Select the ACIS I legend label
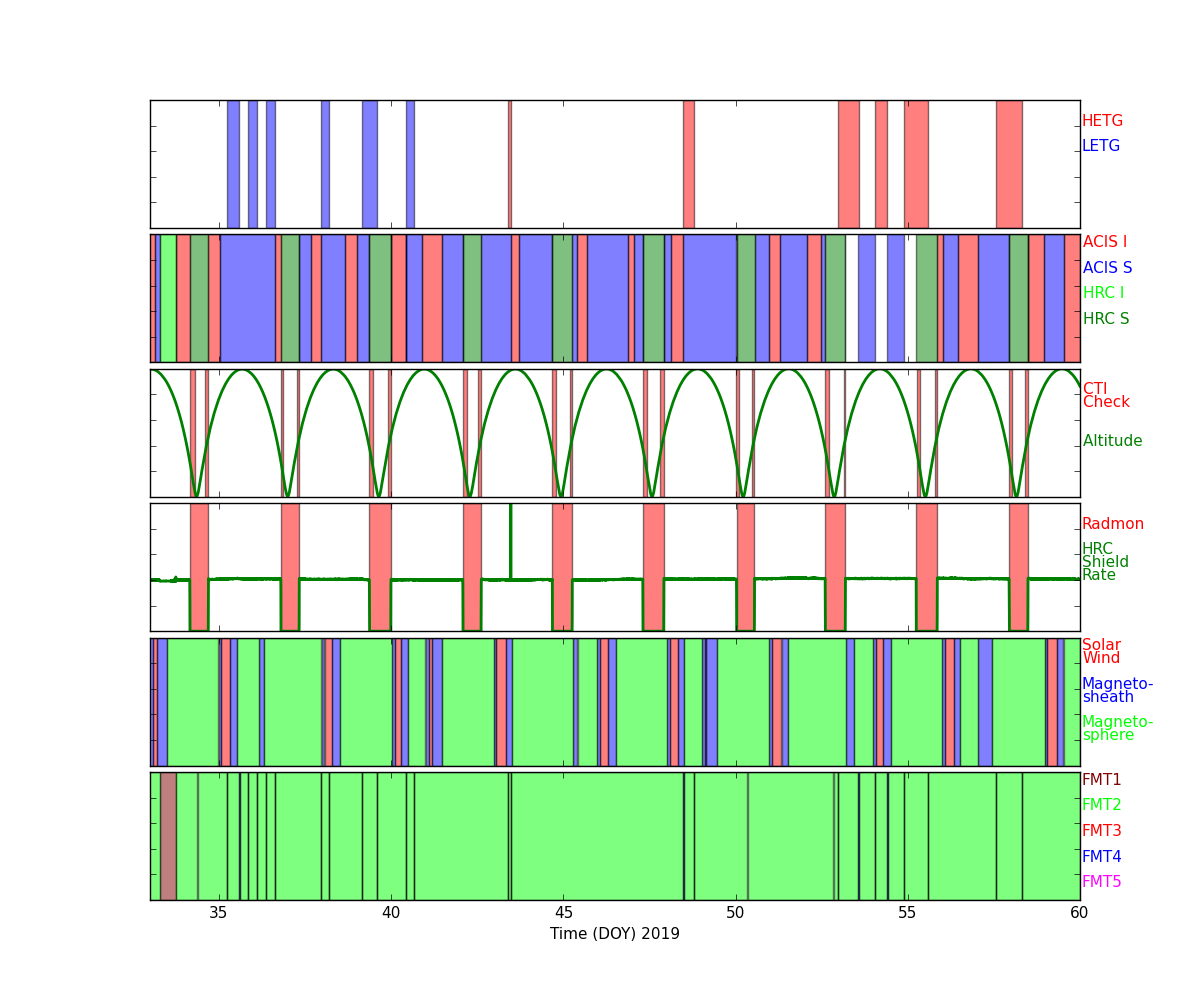Screen dimensions: 1200x1000 pyautogui.click(x=1104, y=242)
